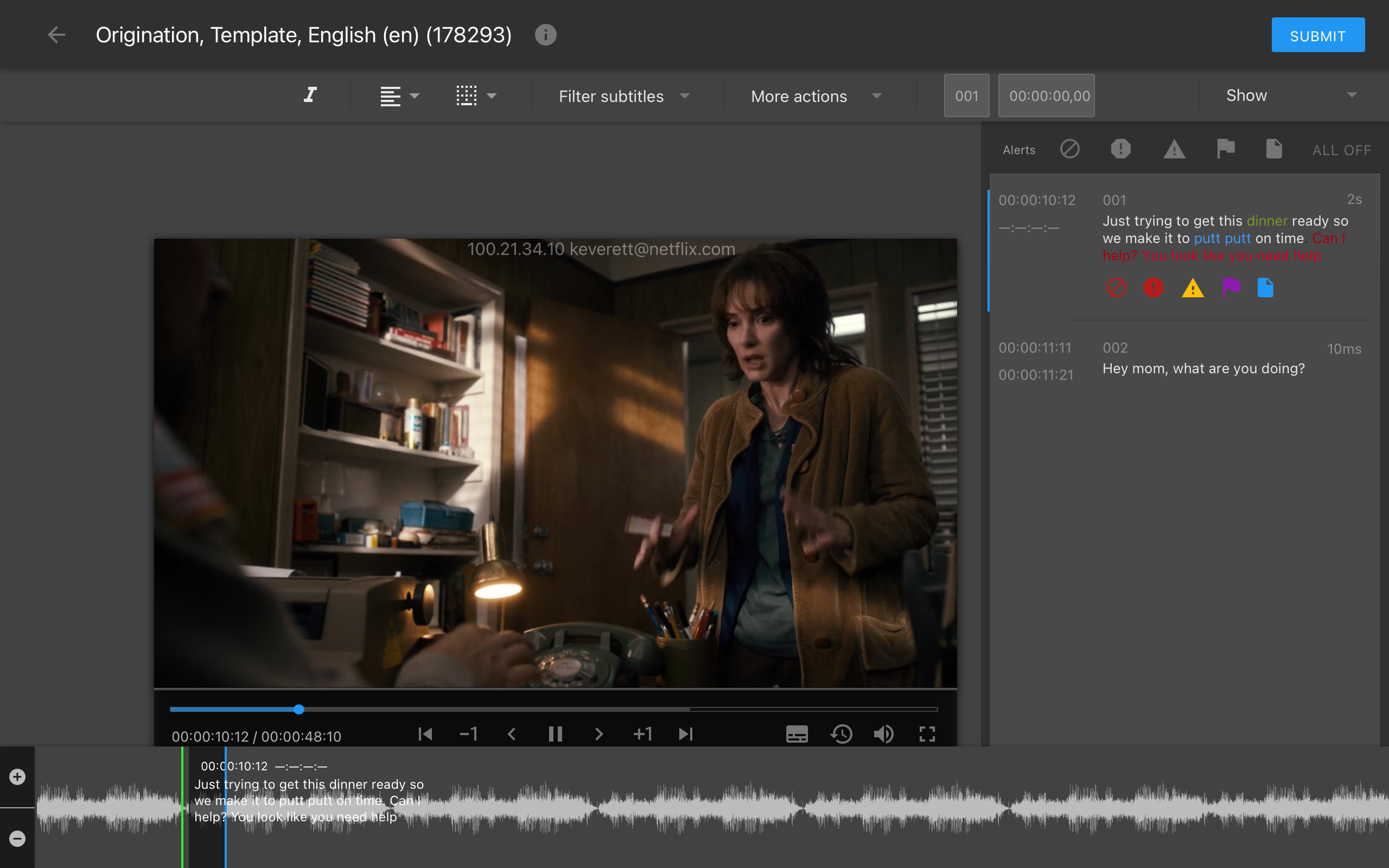The height and width of the screenshot is (868, 1389).
Task: Enter fullscreen video mode
Action: (x=927, y=734)
